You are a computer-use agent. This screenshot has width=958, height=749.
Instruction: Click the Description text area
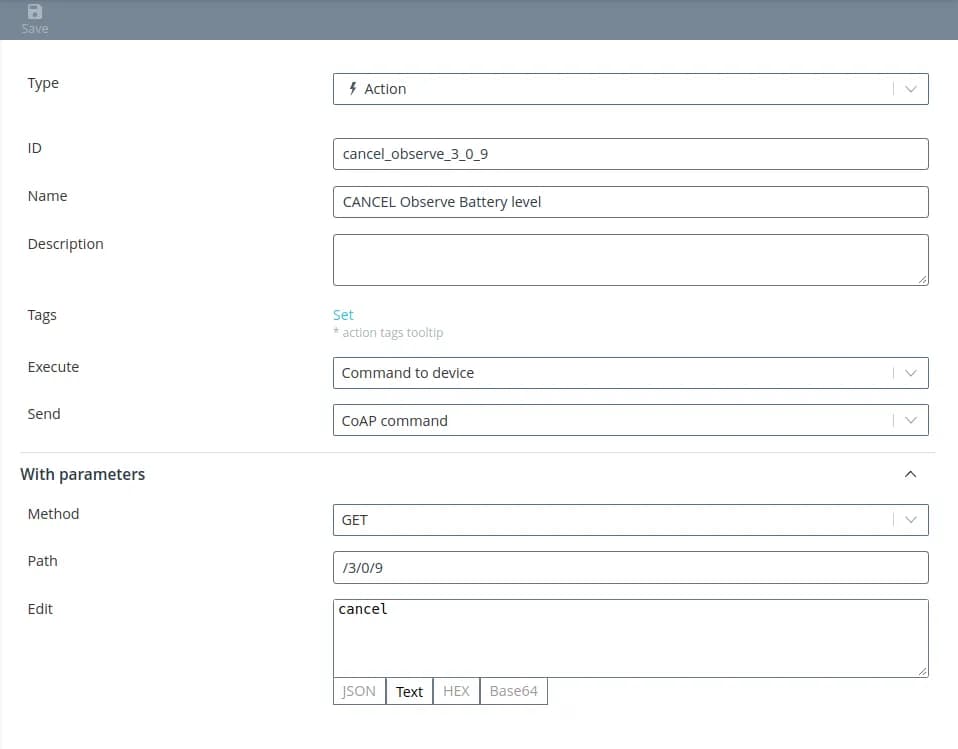coord(630,260)
